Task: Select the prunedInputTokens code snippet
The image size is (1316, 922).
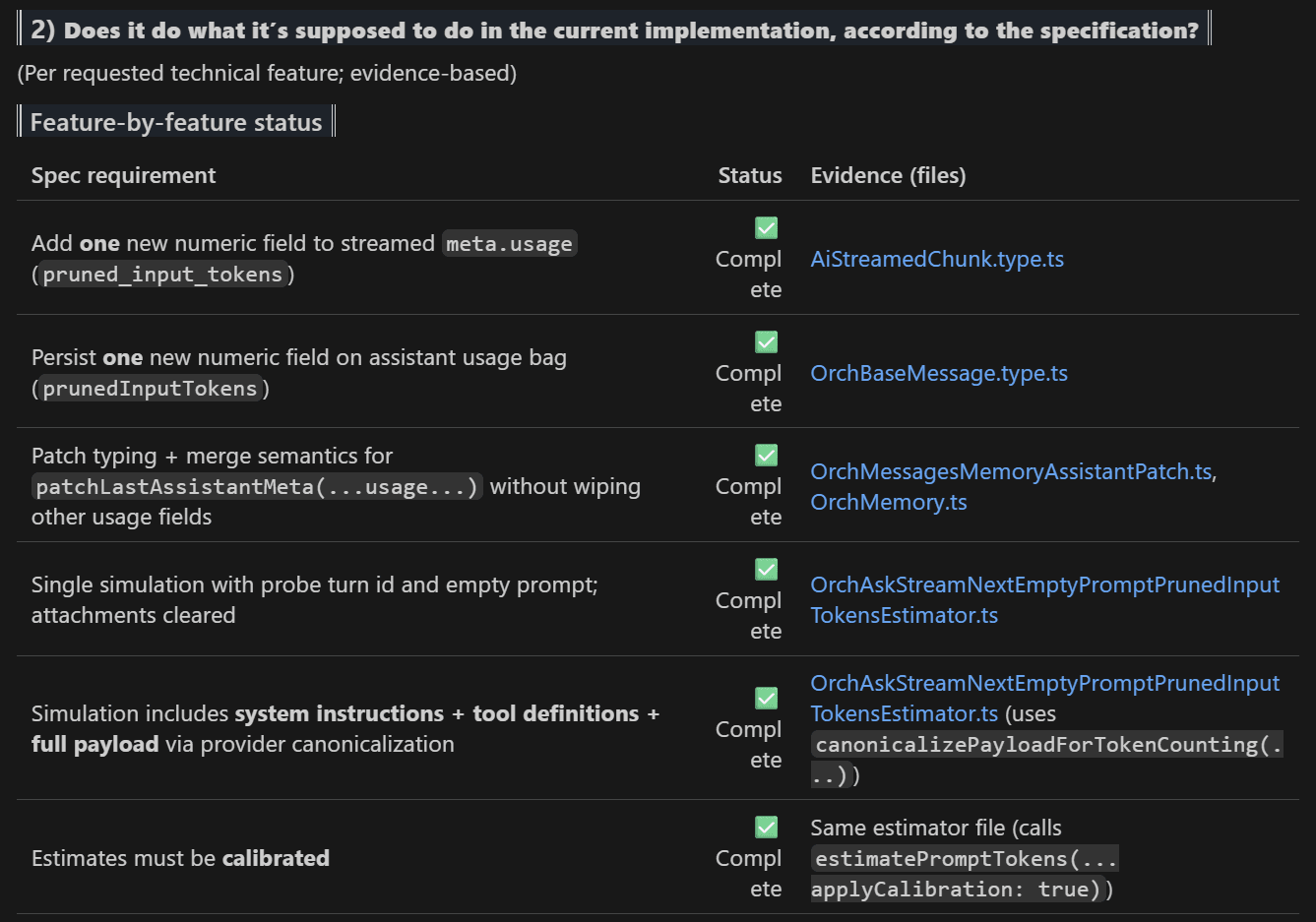Action: pyautogui.click(x=149, y=388)
